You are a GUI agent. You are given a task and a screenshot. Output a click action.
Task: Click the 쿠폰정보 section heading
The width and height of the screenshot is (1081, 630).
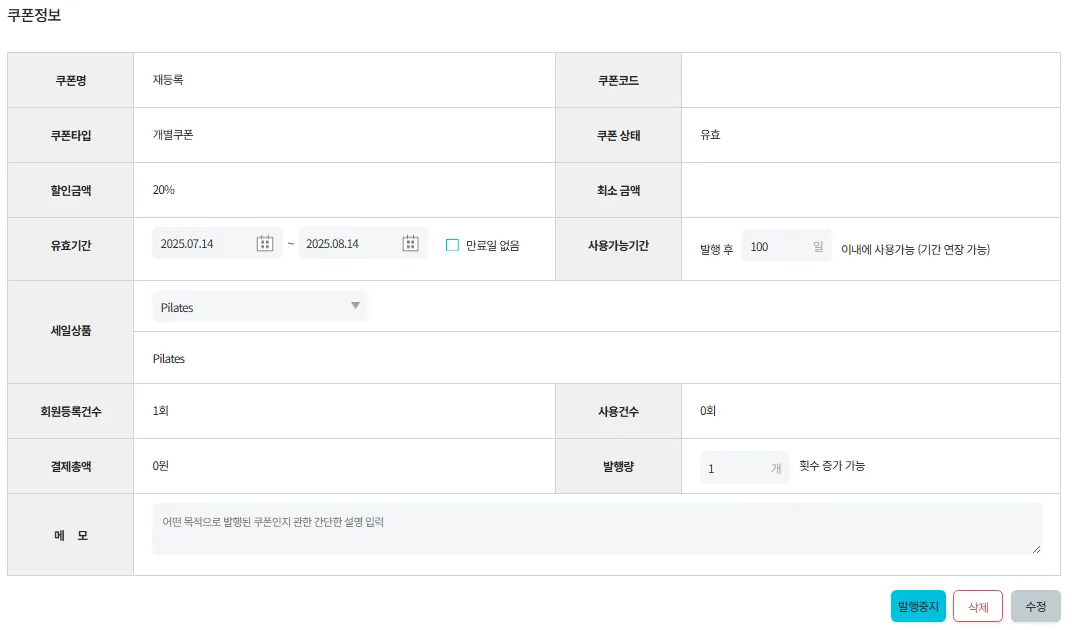pyautogui.click(x=34, y=15)
